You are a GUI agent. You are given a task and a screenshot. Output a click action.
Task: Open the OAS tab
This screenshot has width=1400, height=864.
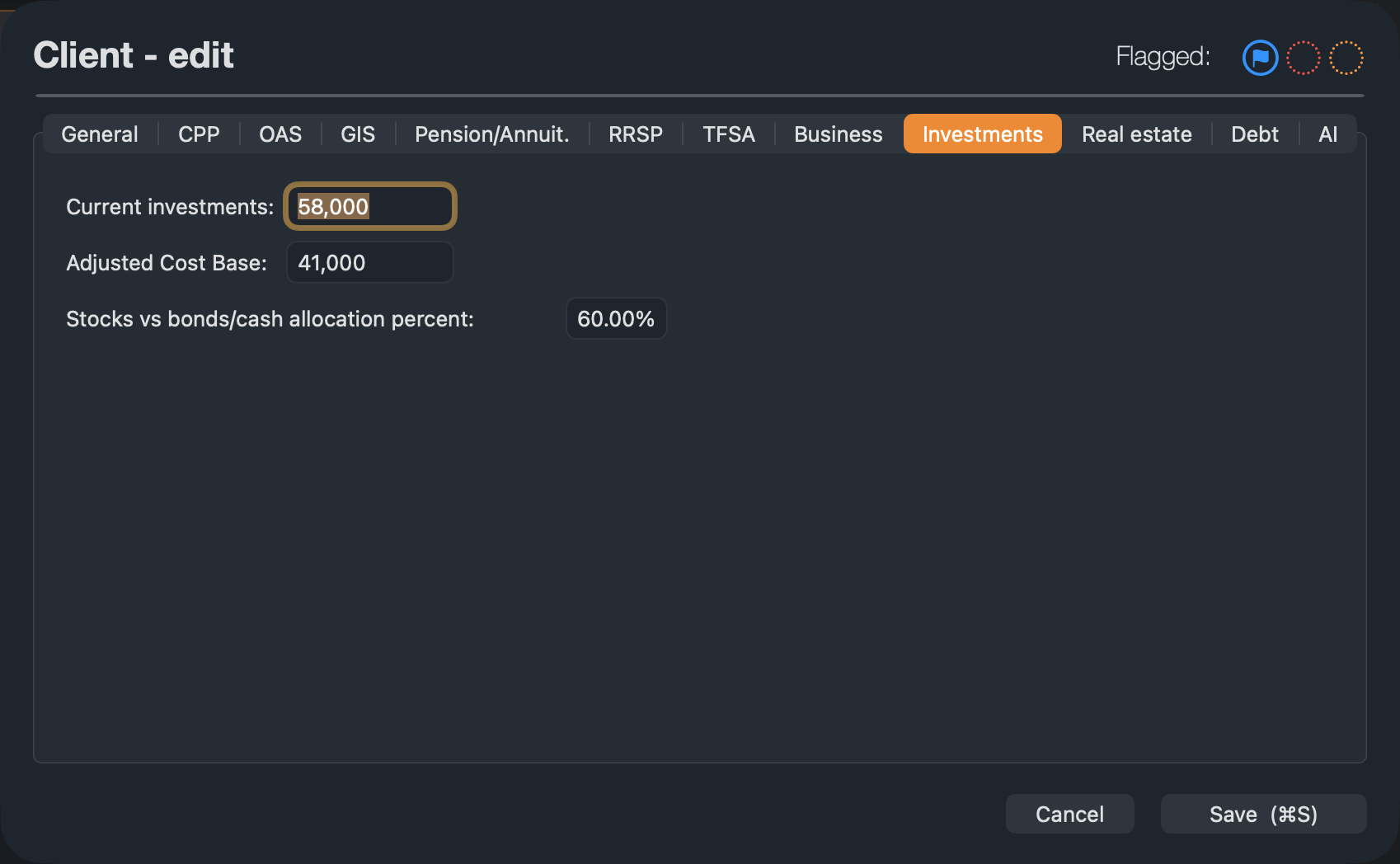[x=280, y=134]
